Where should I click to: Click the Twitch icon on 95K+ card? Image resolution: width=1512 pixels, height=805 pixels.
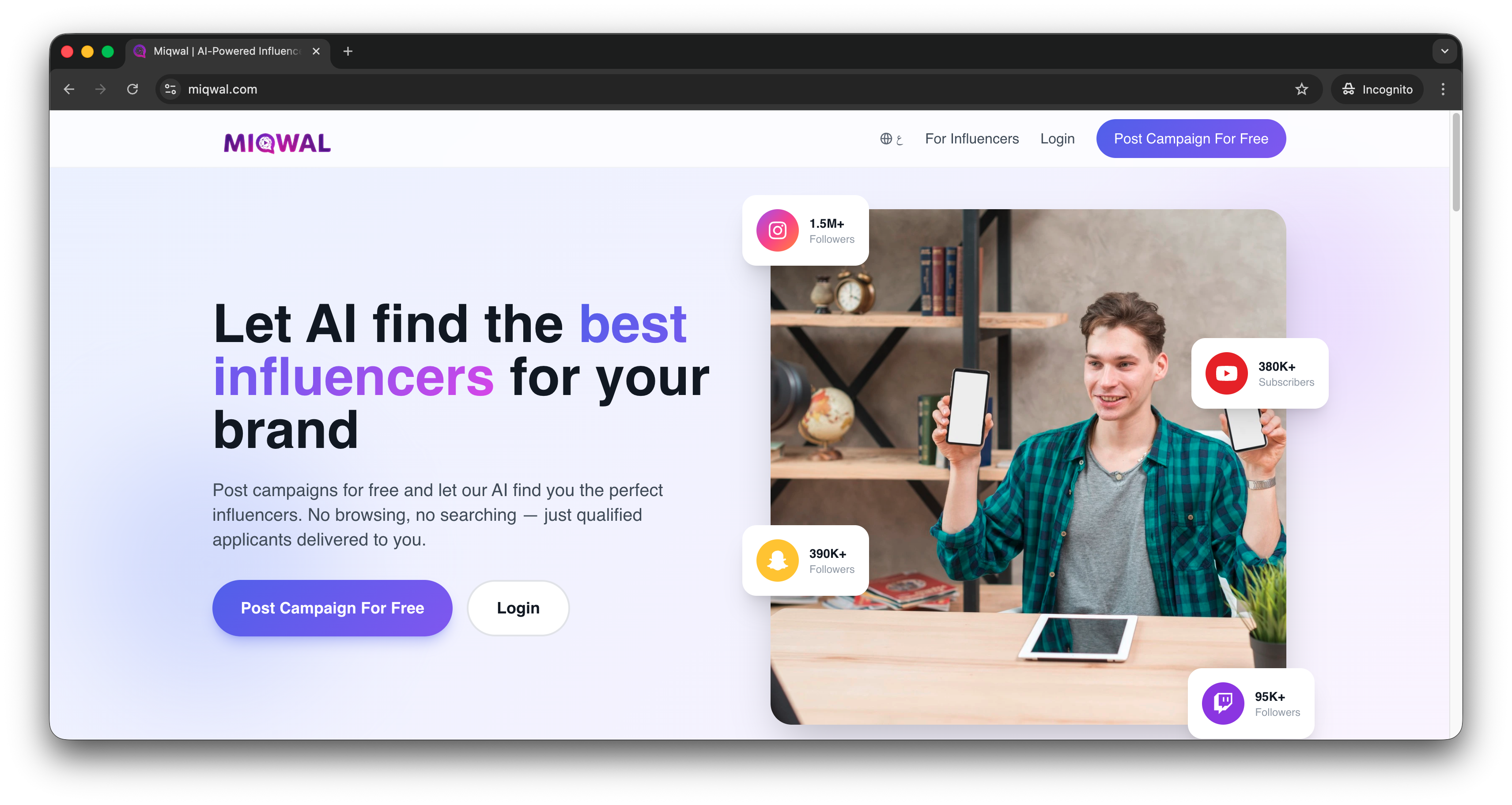point(1223,703)
